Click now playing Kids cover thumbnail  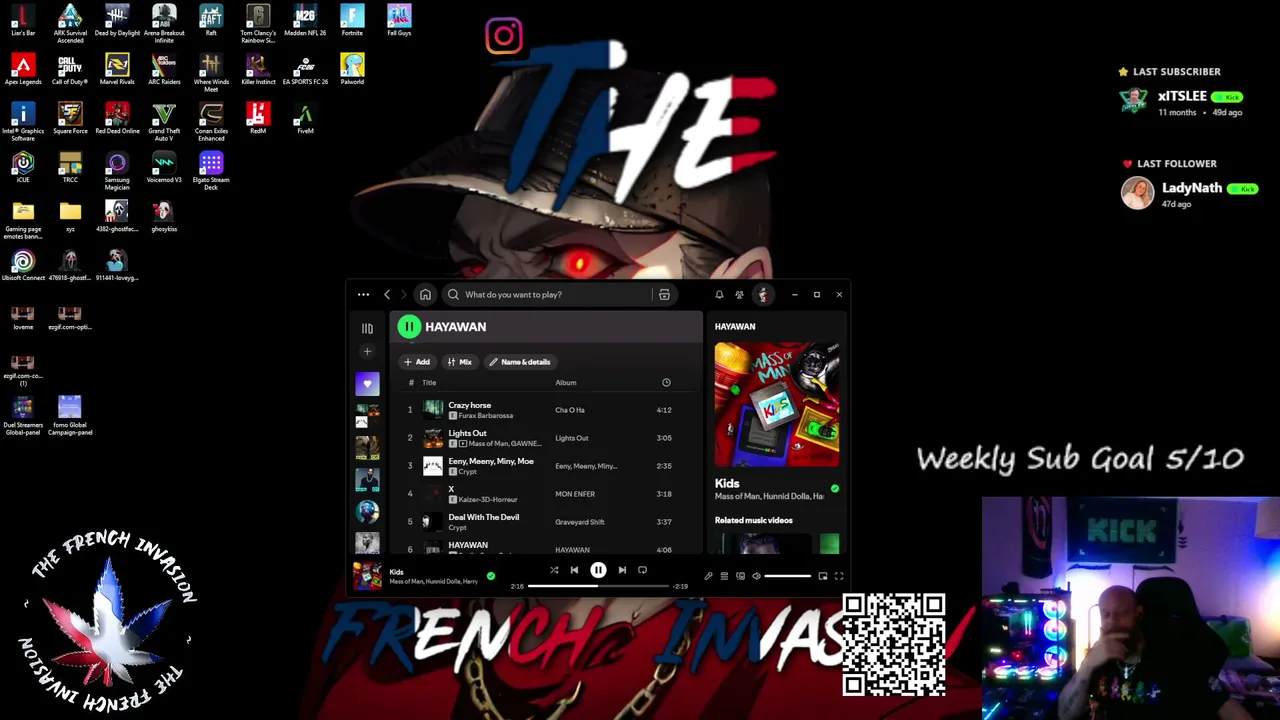[367, 576]
